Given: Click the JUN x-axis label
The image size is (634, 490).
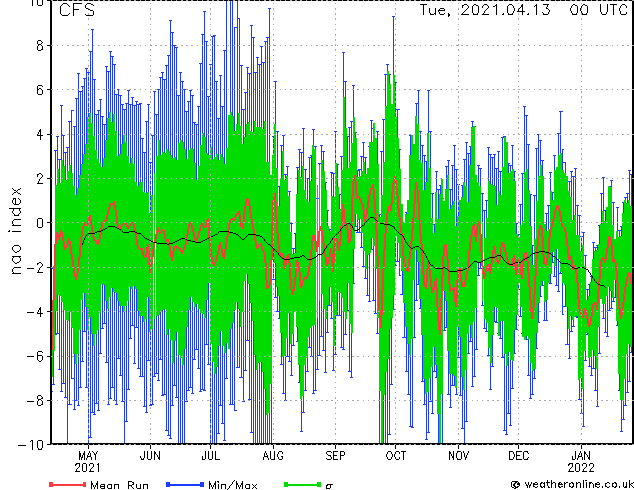Looking at the screenshot, I should [150, 456].
